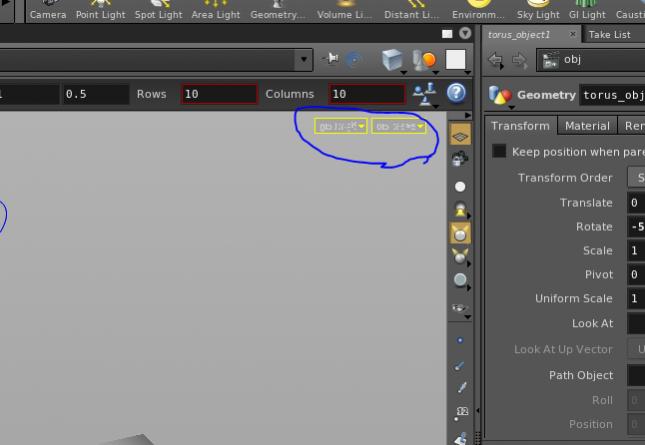Open the dropdown arrow under the white square
Viewport: 645px width, 445px height.
pyautogui.click(x=468, y=73)
